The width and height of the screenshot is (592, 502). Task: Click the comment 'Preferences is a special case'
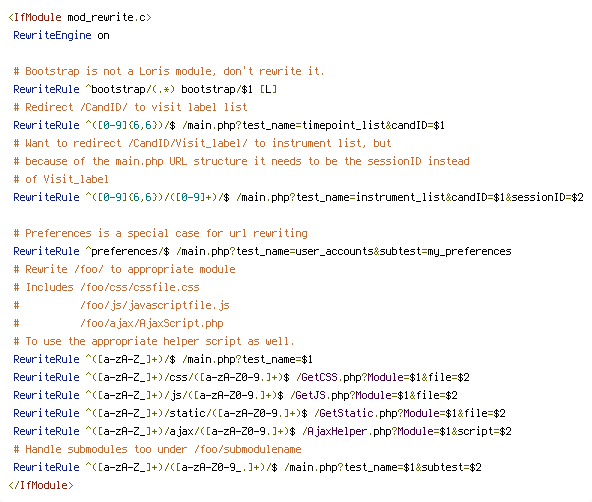point(160,233)
